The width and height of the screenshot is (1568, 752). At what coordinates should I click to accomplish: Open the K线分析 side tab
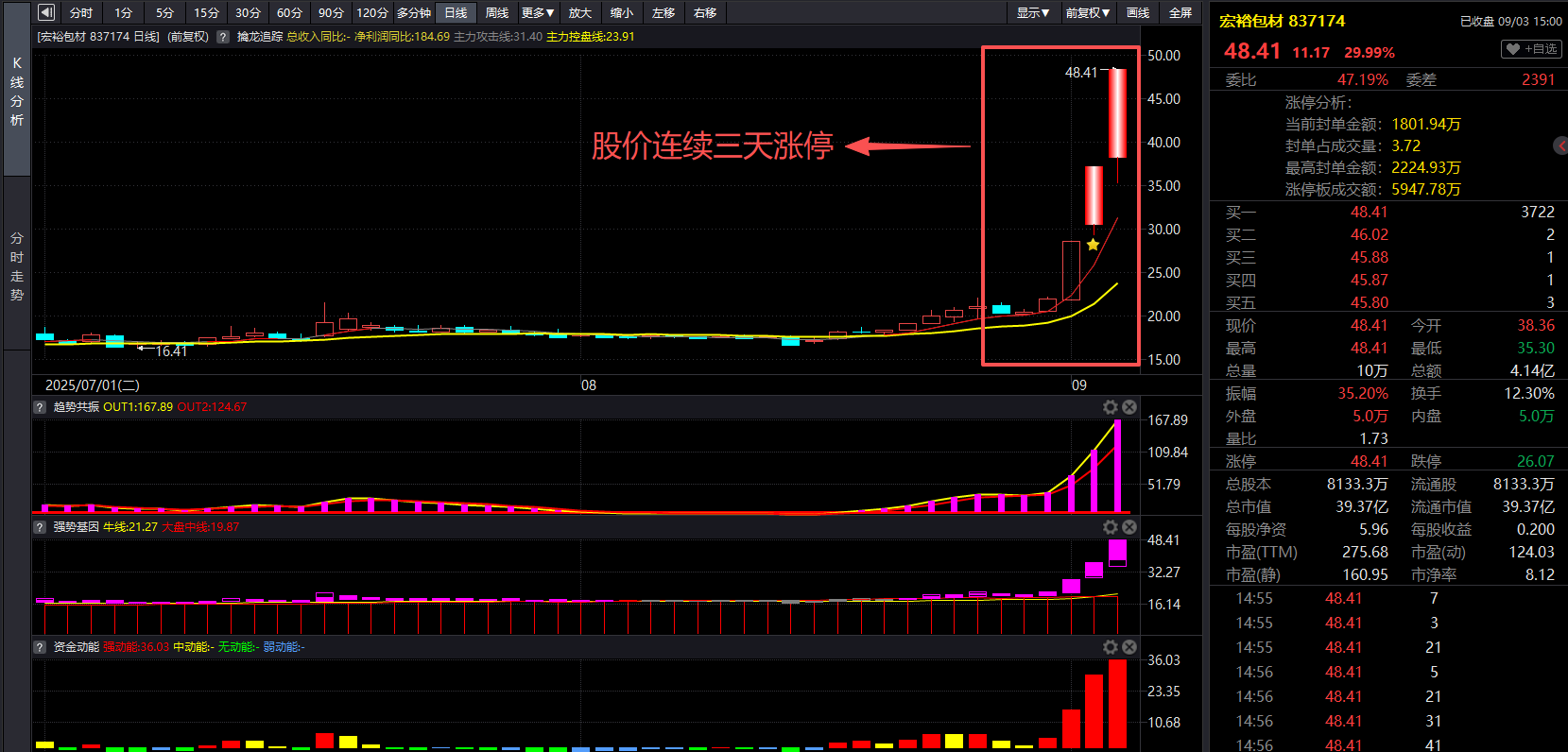coord(17,92)
